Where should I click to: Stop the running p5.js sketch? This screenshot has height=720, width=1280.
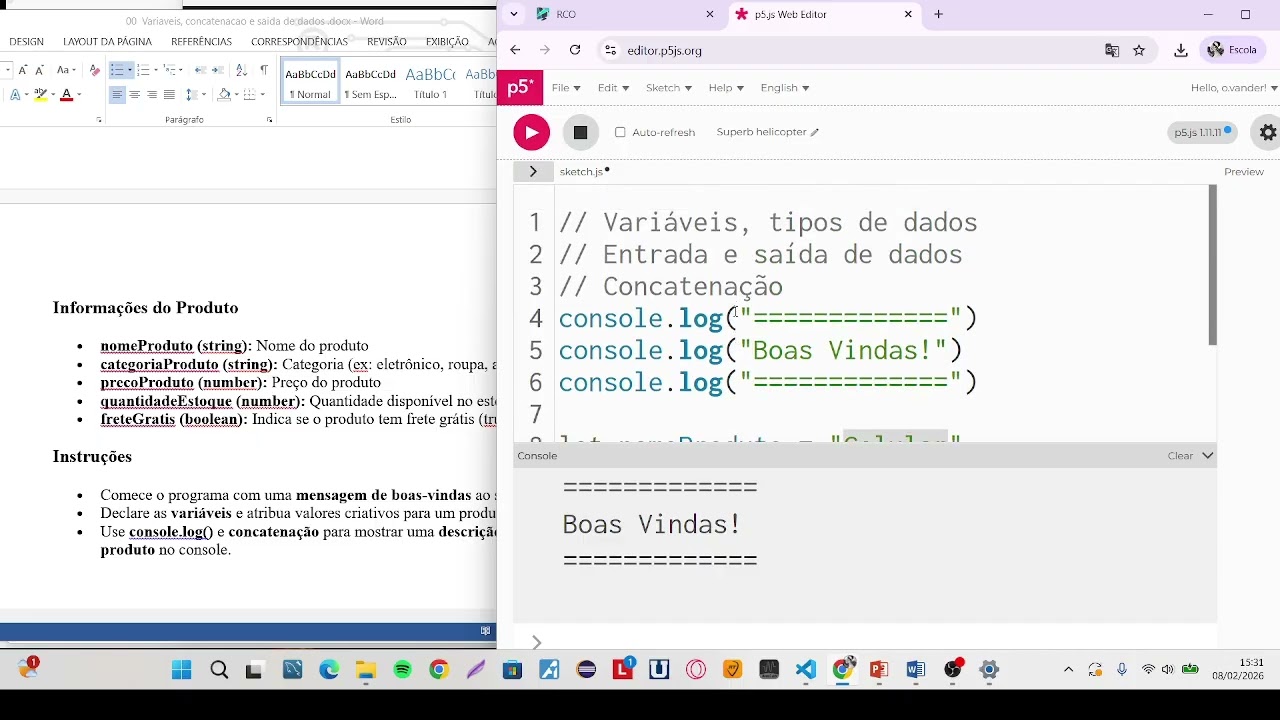(580, 132)
